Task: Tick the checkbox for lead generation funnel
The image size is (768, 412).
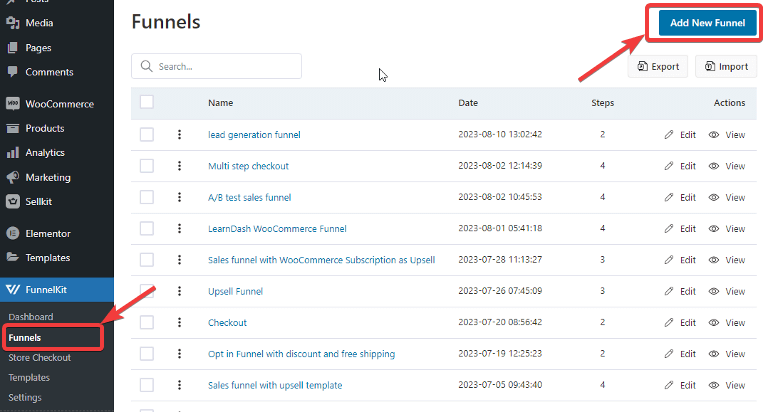Action: click(147, 134)
